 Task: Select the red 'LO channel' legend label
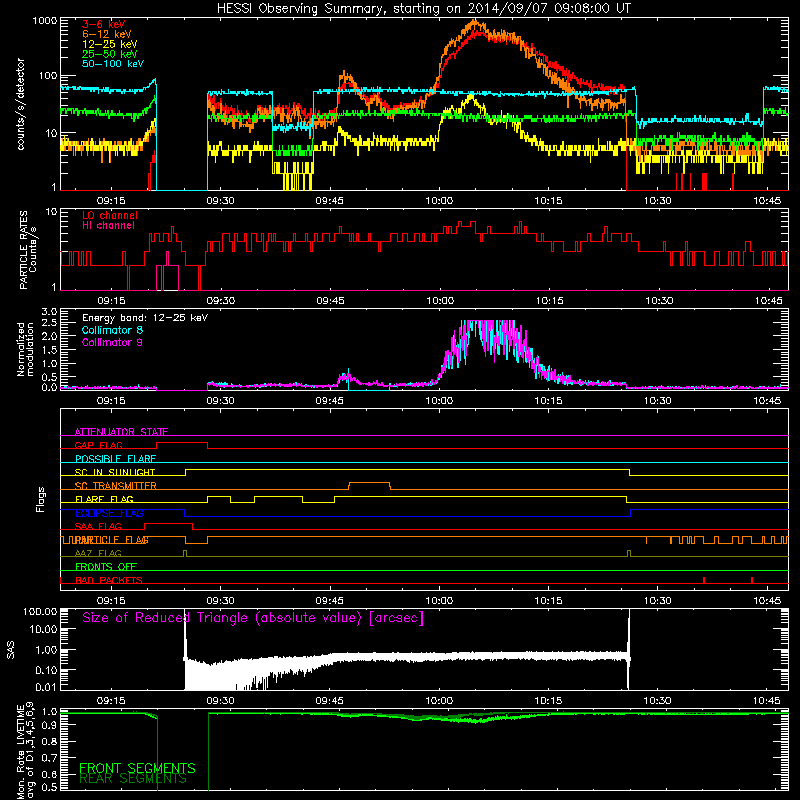coord(110,216)
